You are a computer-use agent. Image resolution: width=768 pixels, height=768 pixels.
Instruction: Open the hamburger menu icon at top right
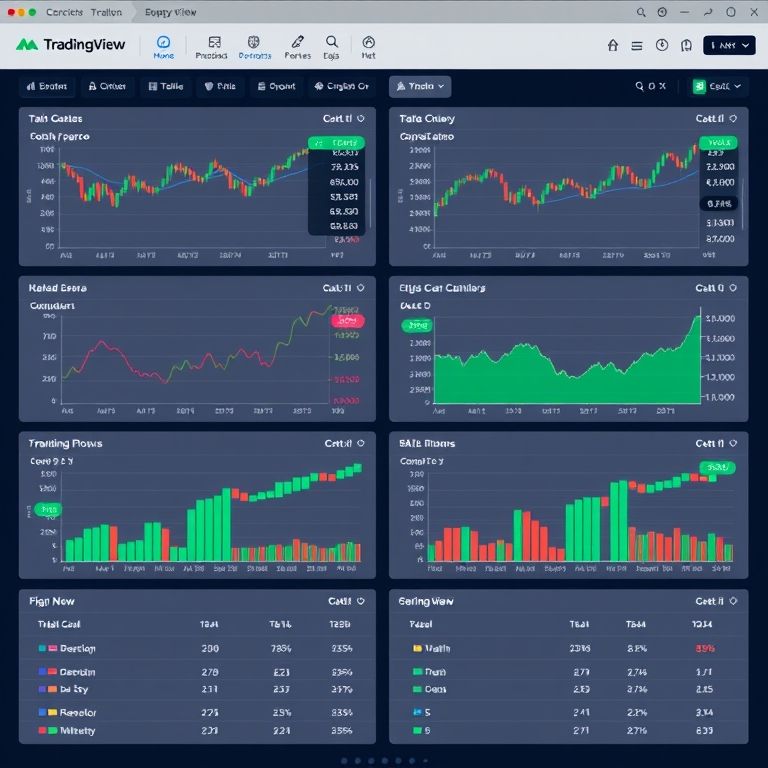(x=637, y=46)
